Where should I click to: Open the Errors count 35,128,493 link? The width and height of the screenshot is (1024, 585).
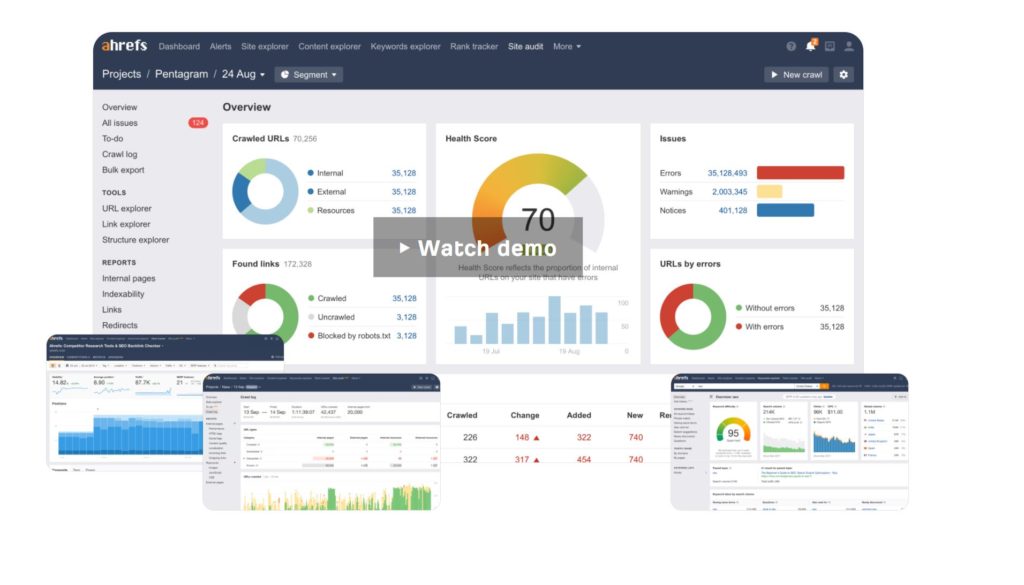coord(727,173)
